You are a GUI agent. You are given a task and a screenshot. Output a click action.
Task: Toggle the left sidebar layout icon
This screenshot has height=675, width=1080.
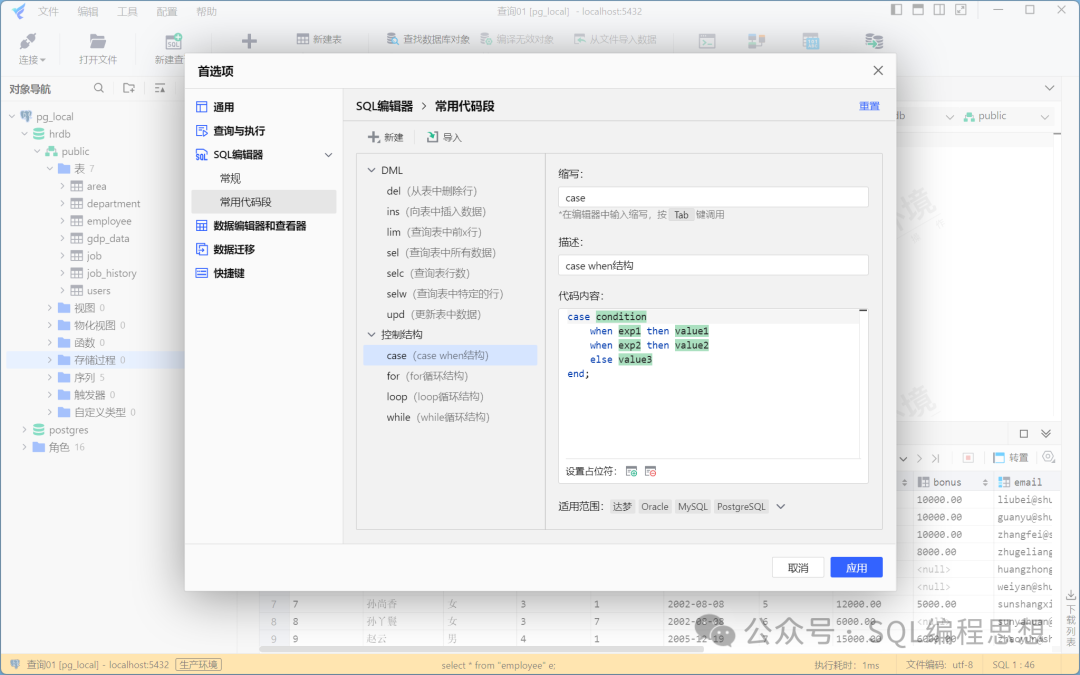coord(896,10)
